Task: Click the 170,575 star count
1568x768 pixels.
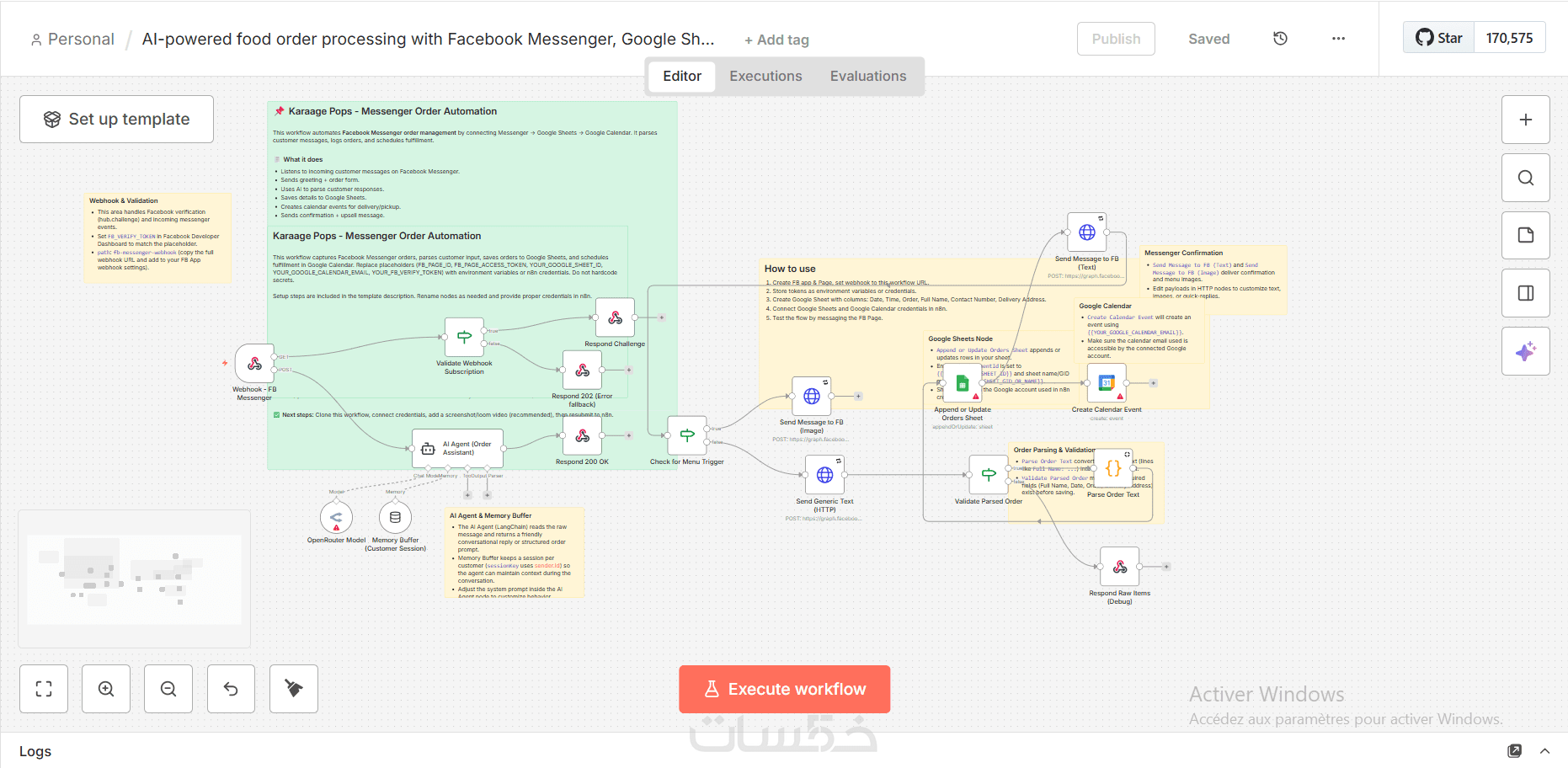Action: coord(1510,38)
